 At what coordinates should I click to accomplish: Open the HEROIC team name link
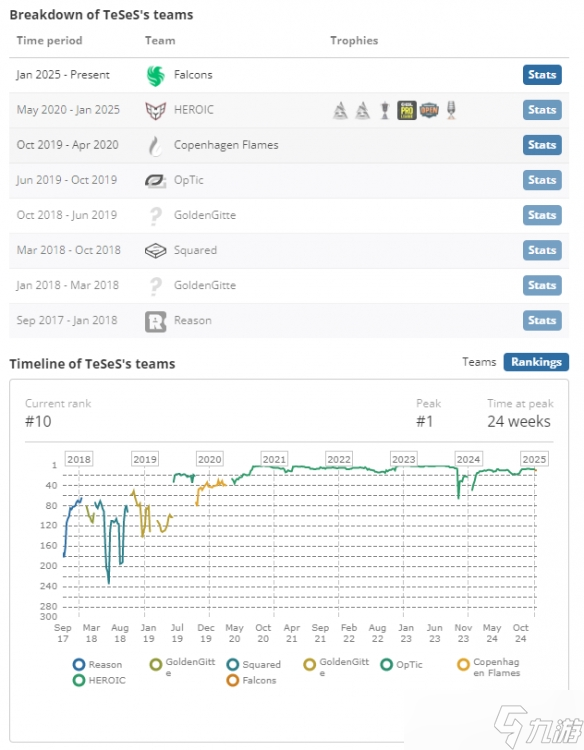point(194,110)
